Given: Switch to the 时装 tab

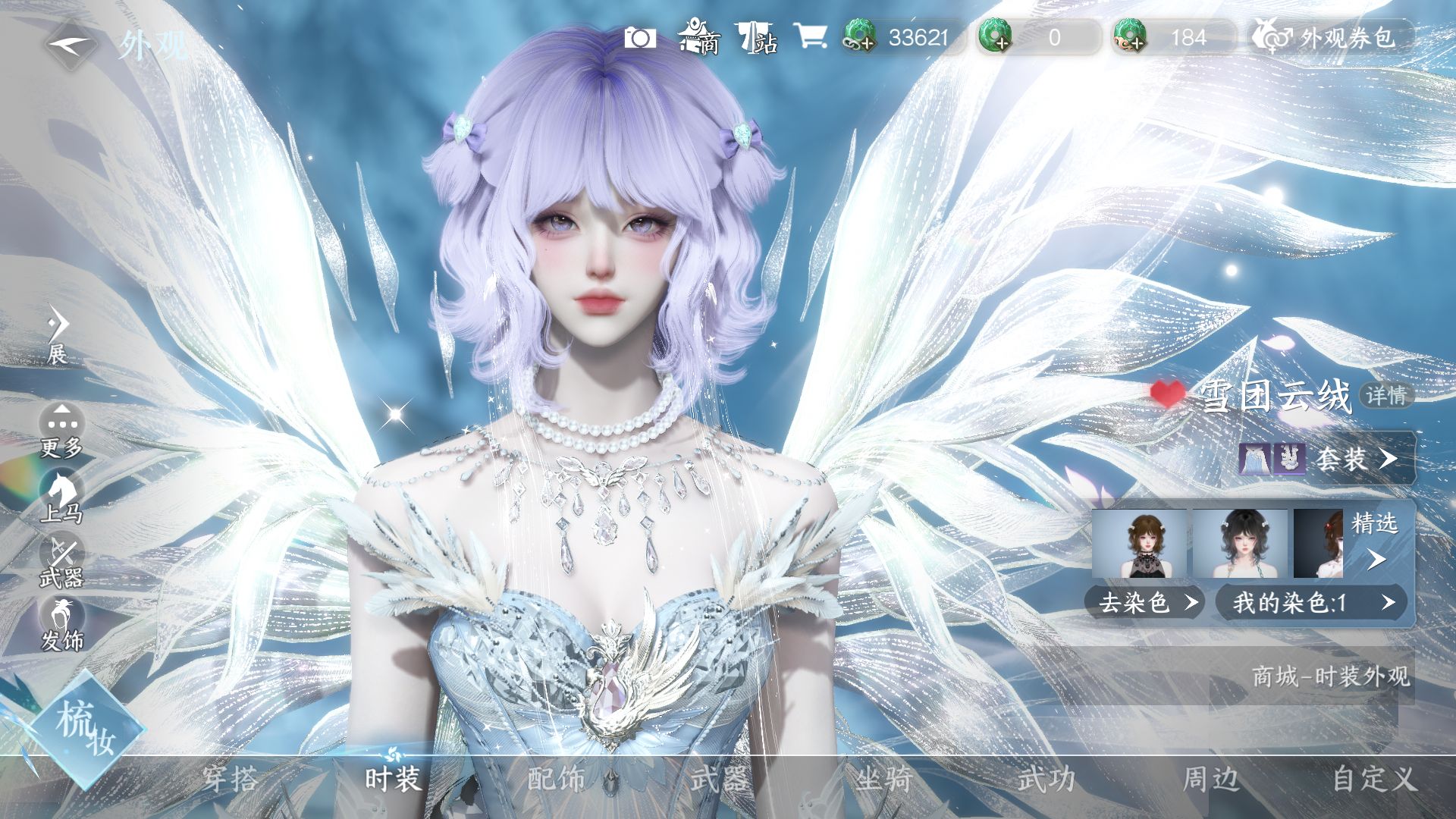Looking at the screenshot, I should point(393,780).
